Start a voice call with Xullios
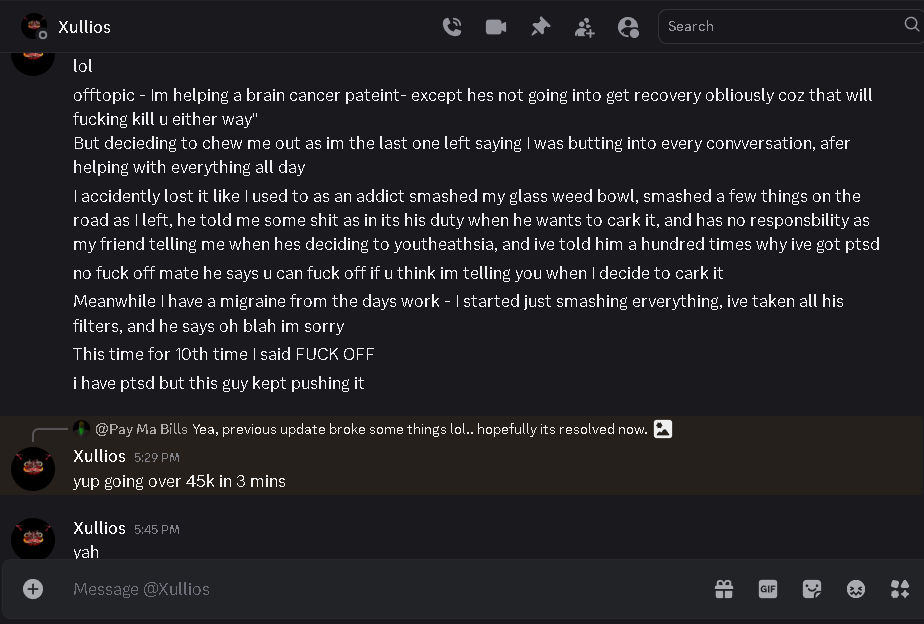Image resolution: width=924 pixels, height=624 pixels. (x=452, y=27)
